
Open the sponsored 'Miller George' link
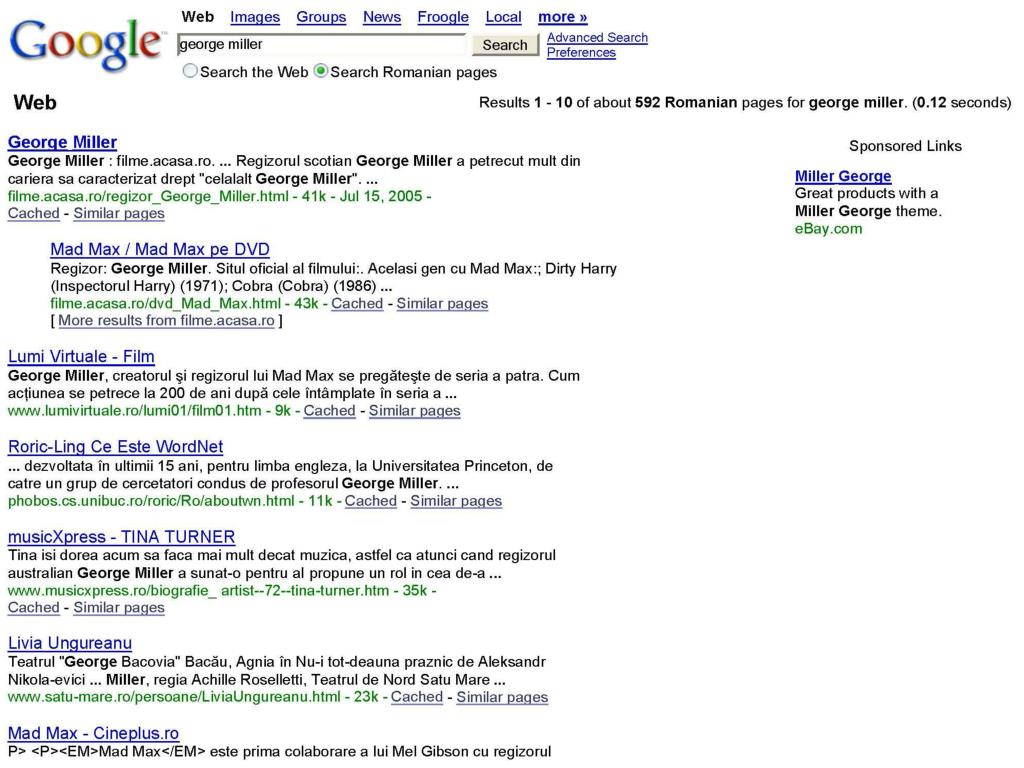coord(843,176)
